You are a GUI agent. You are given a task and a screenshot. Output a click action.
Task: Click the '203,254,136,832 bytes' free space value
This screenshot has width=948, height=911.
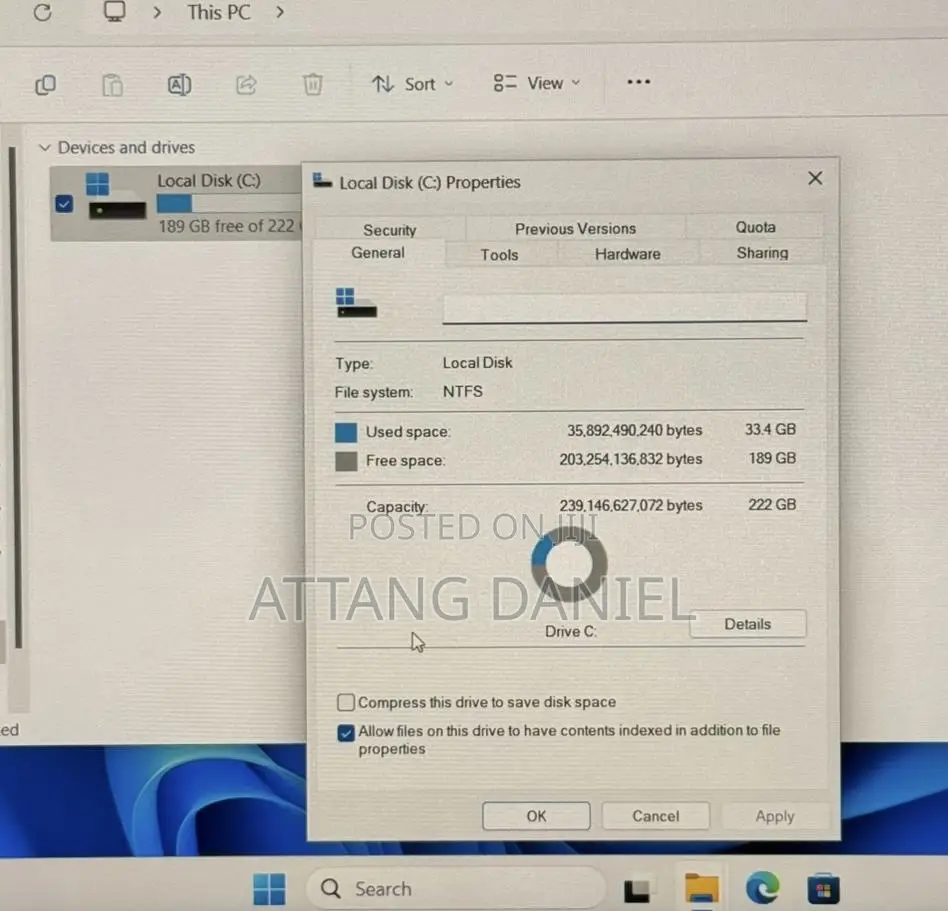(x=631, y=459)
